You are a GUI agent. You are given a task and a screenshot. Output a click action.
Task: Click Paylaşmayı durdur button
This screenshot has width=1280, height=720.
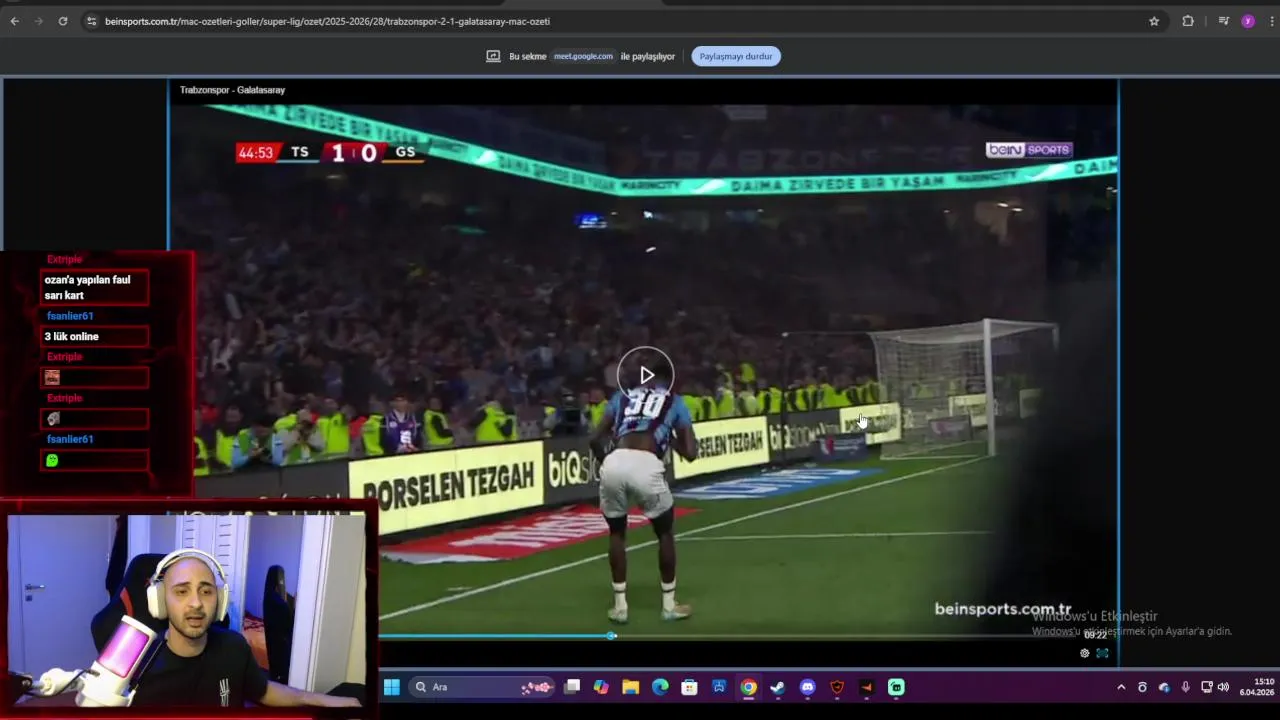[736, 56]
